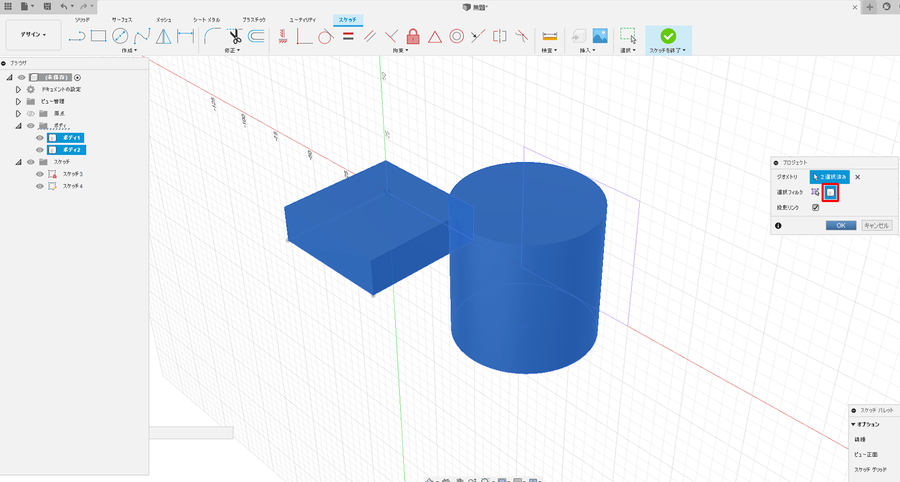This screenshot has height=482, width=900.
Task: Expand the 原点 tree node
Action: pyautogui.click(x=18, y=114)
